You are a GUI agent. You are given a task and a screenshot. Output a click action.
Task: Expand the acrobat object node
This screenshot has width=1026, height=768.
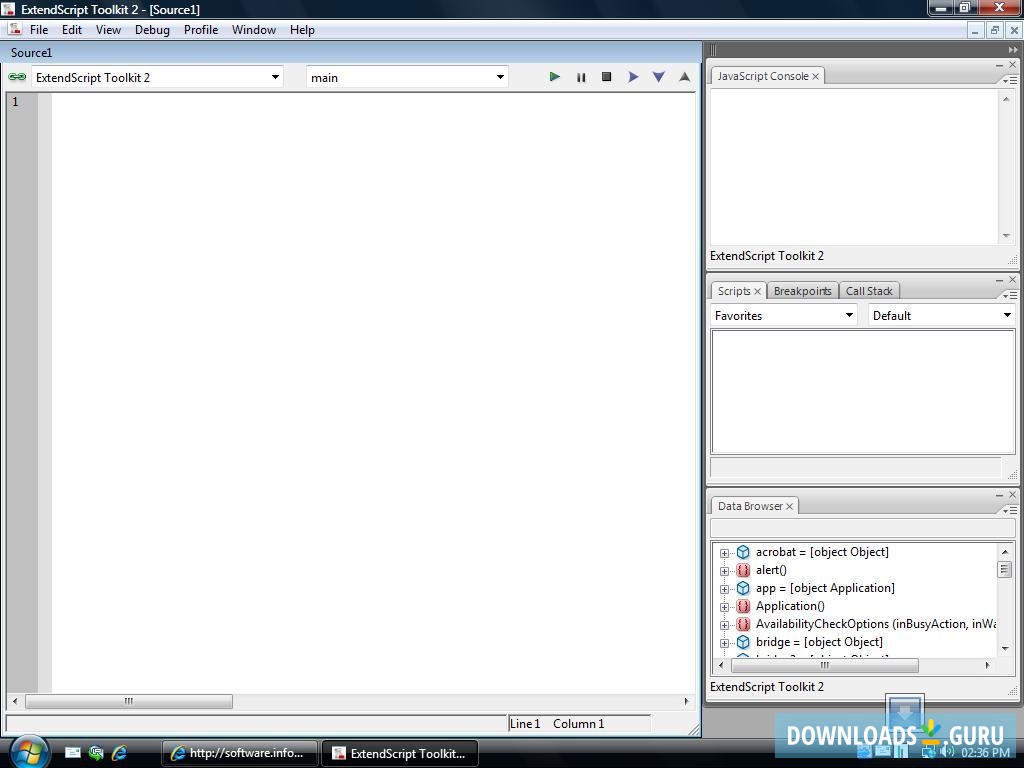tap(724, 553)
